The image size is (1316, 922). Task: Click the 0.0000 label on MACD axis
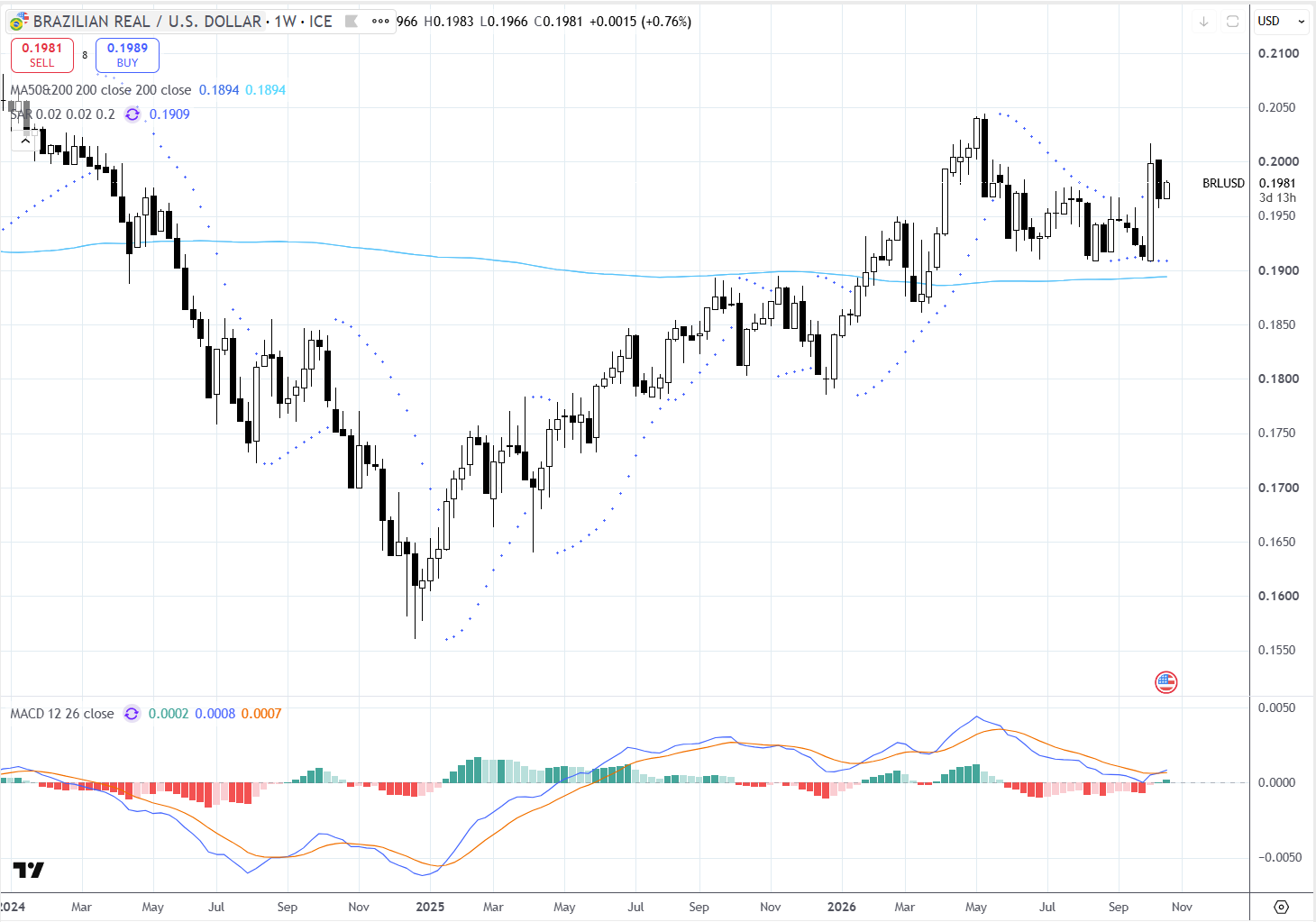click(x=1276, y=782)
